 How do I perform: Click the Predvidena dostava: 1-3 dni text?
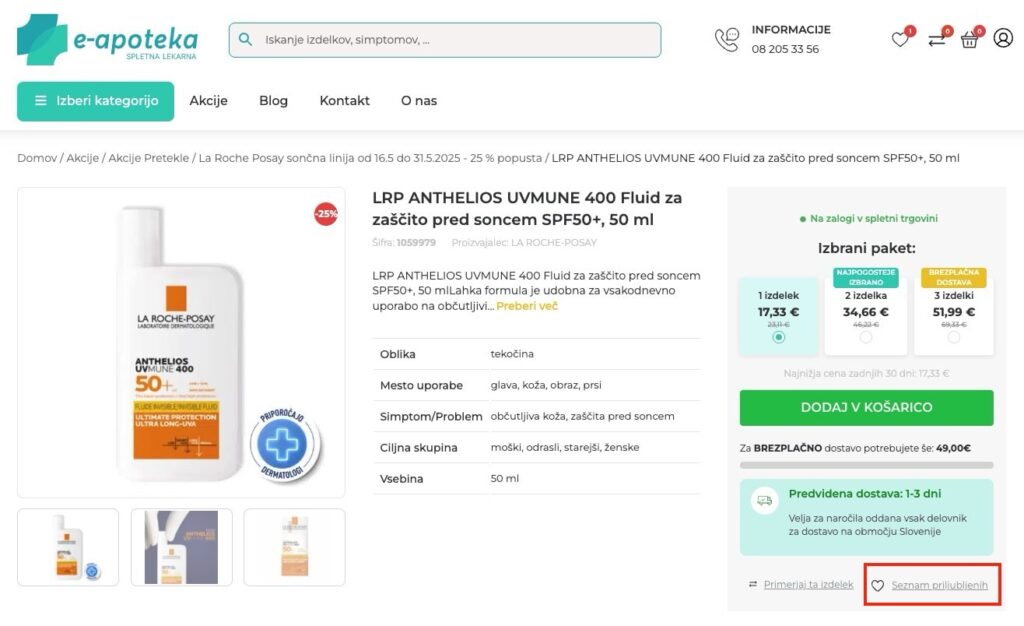tap(865, 494)
